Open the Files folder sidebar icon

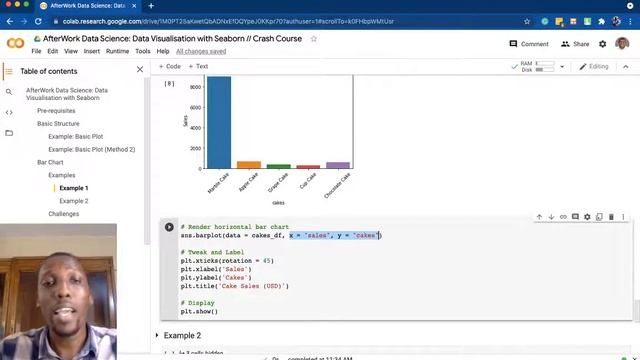9,133
